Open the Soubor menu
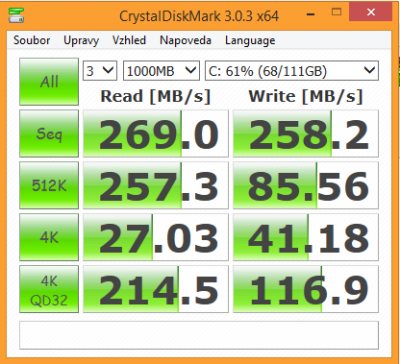Screen dimensions: 400x364 click(32, 40)
